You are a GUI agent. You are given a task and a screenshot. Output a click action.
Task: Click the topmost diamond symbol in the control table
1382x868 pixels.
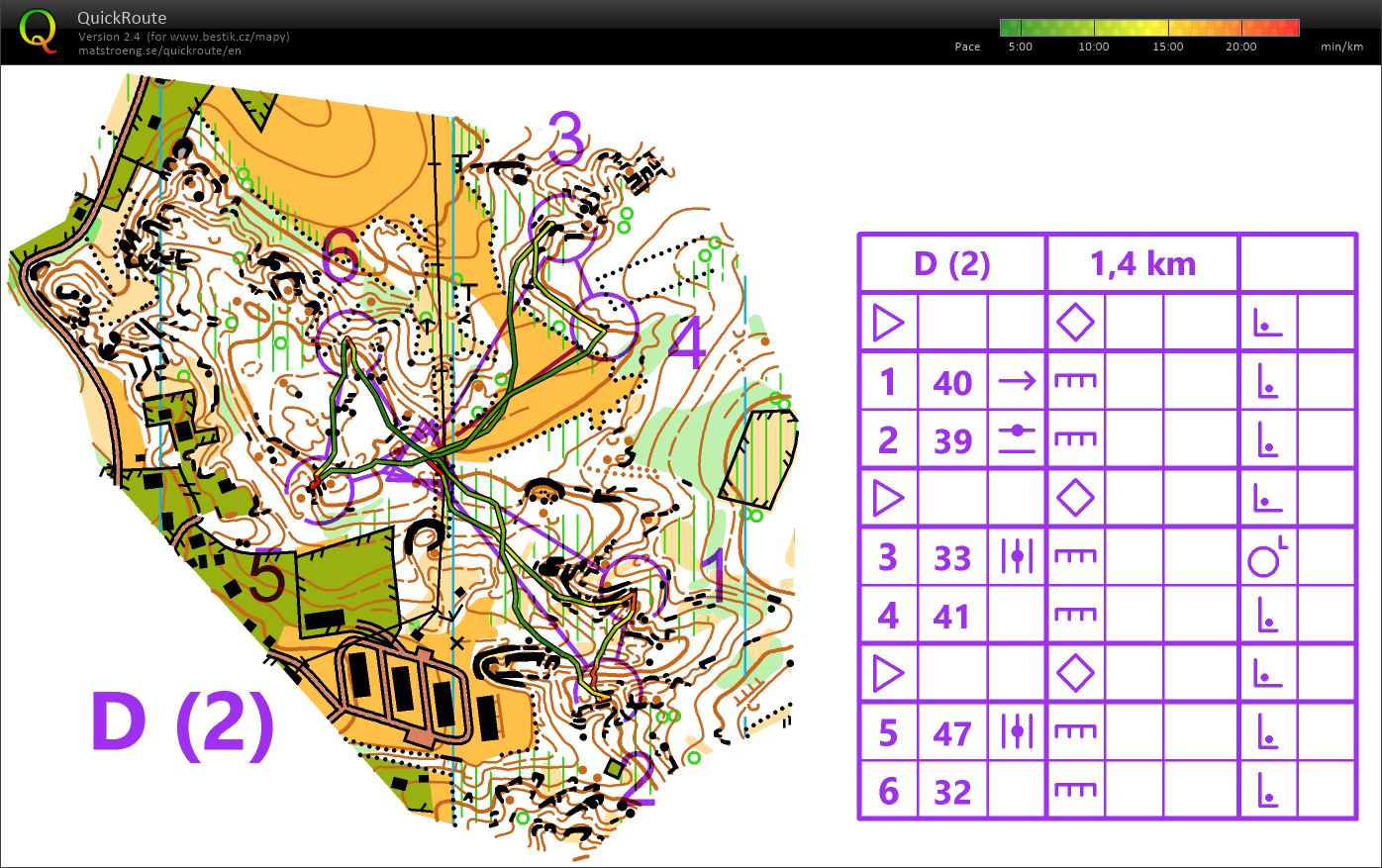pyautogui.click(x=1075, y=323)
